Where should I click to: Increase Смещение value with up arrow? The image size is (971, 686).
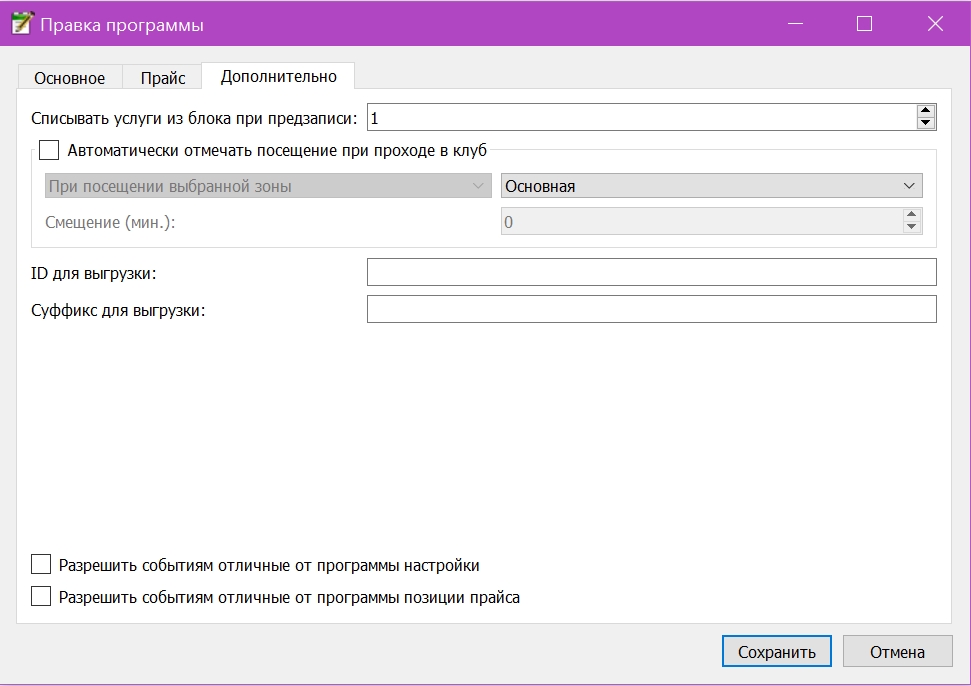click(x=911, y=215)
